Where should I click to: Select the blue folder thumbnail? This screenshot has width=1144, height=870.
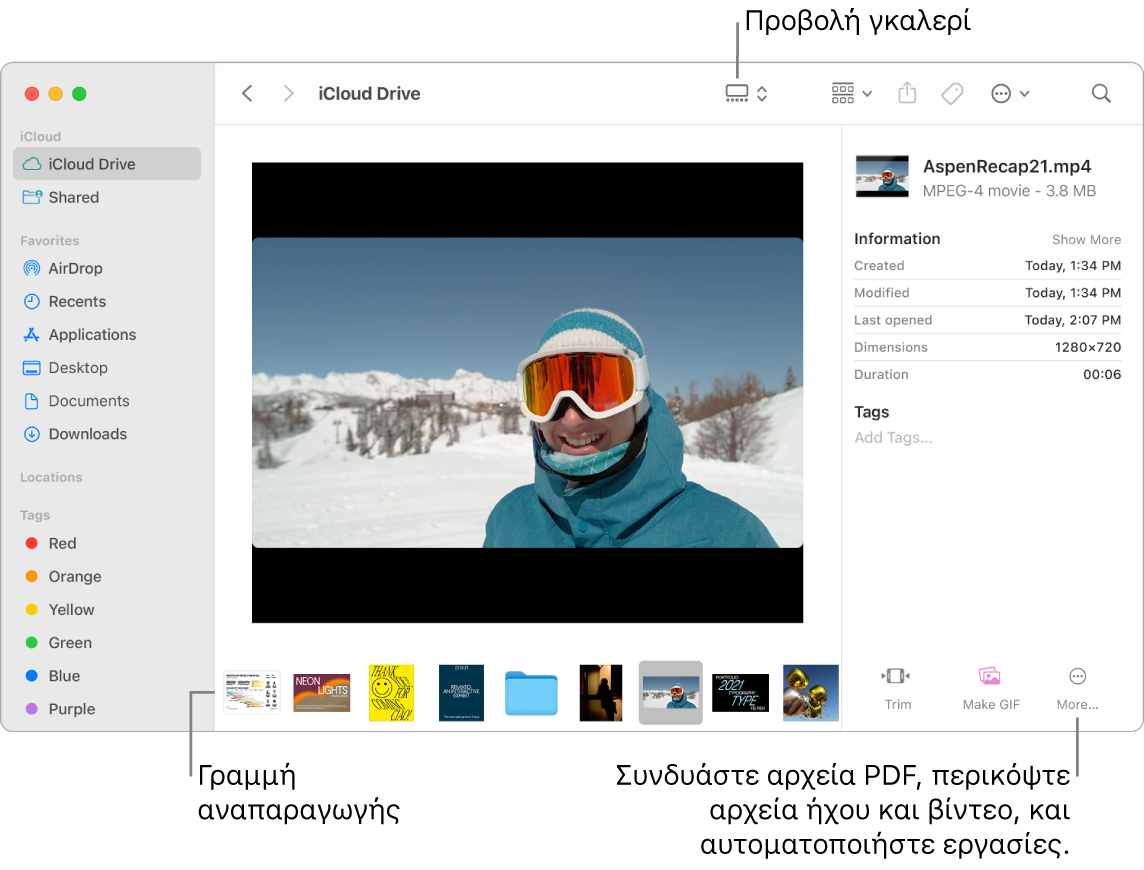pos(531,692)
